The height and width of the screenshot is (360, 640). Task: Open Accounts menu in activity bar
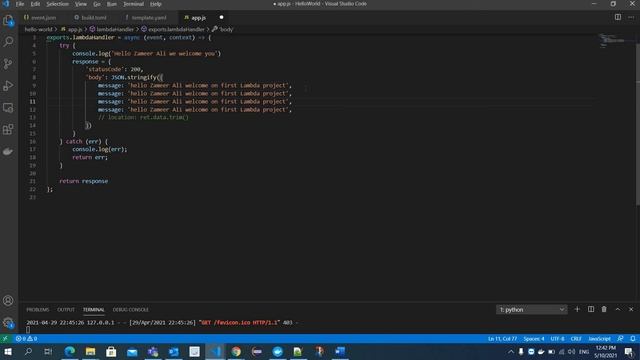8,301
